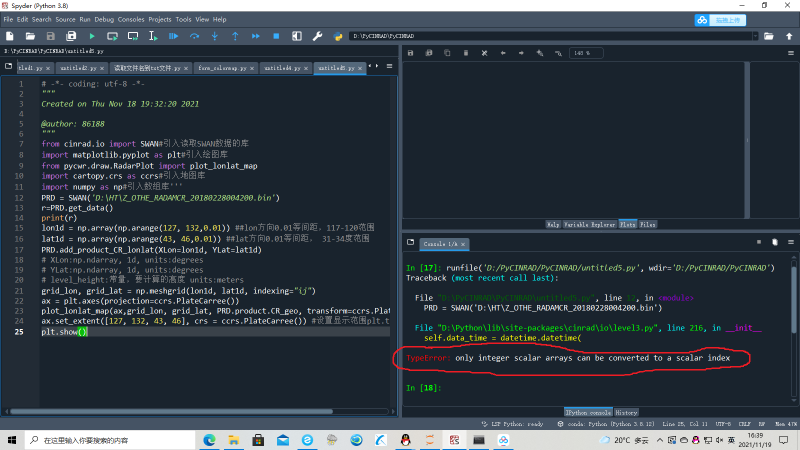This screenshot has height=450, width=800.
Task: Click the Save plot icon in Plots pane
Action: pos(412,53)
